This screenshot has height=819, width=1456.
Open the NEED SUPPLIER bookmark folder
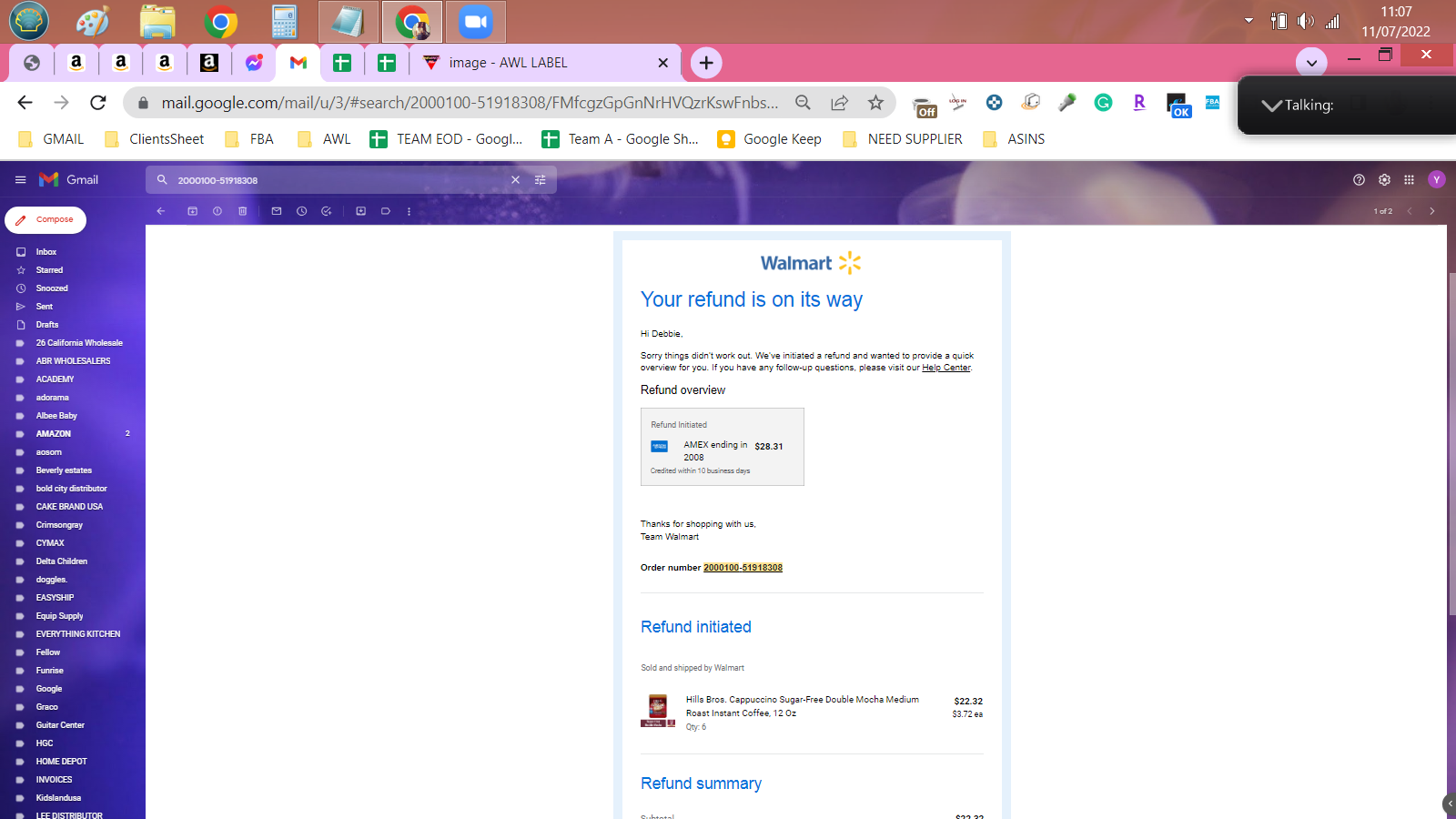[902, 139]
